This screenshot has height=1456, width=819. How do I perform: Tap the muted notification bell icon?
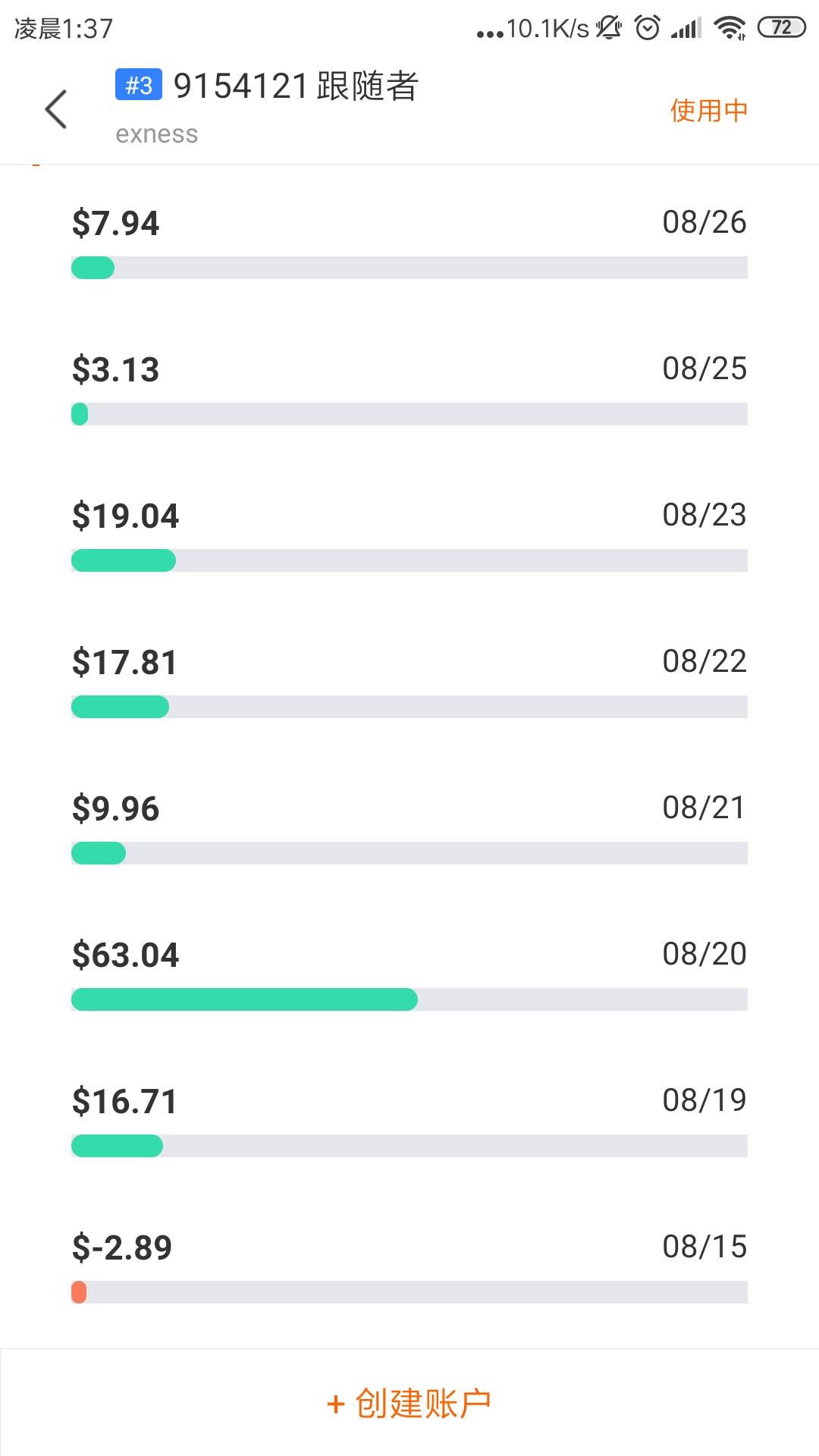608,28
